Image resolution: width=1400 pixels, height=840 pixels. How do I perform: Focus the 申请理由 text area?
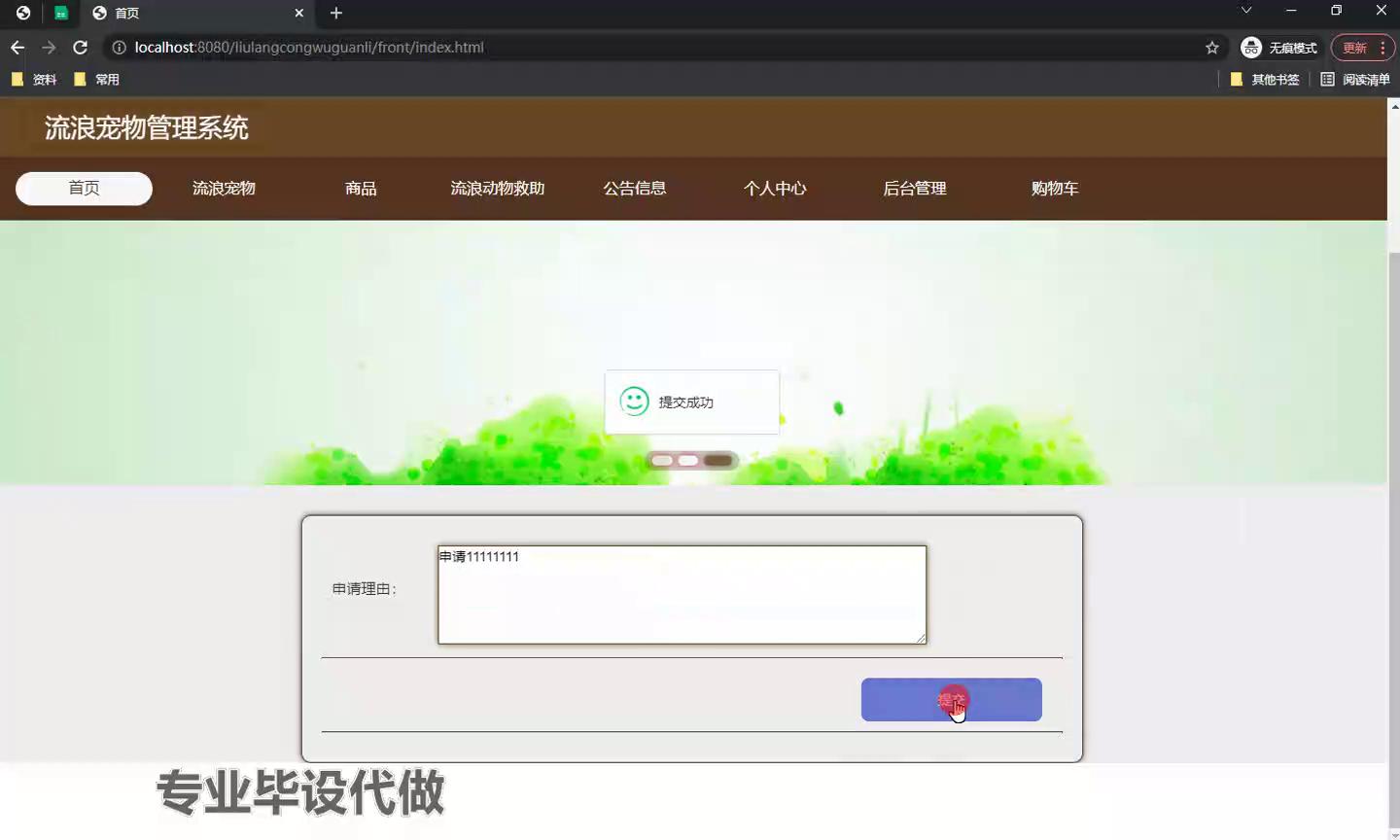(x=682, y=595)
